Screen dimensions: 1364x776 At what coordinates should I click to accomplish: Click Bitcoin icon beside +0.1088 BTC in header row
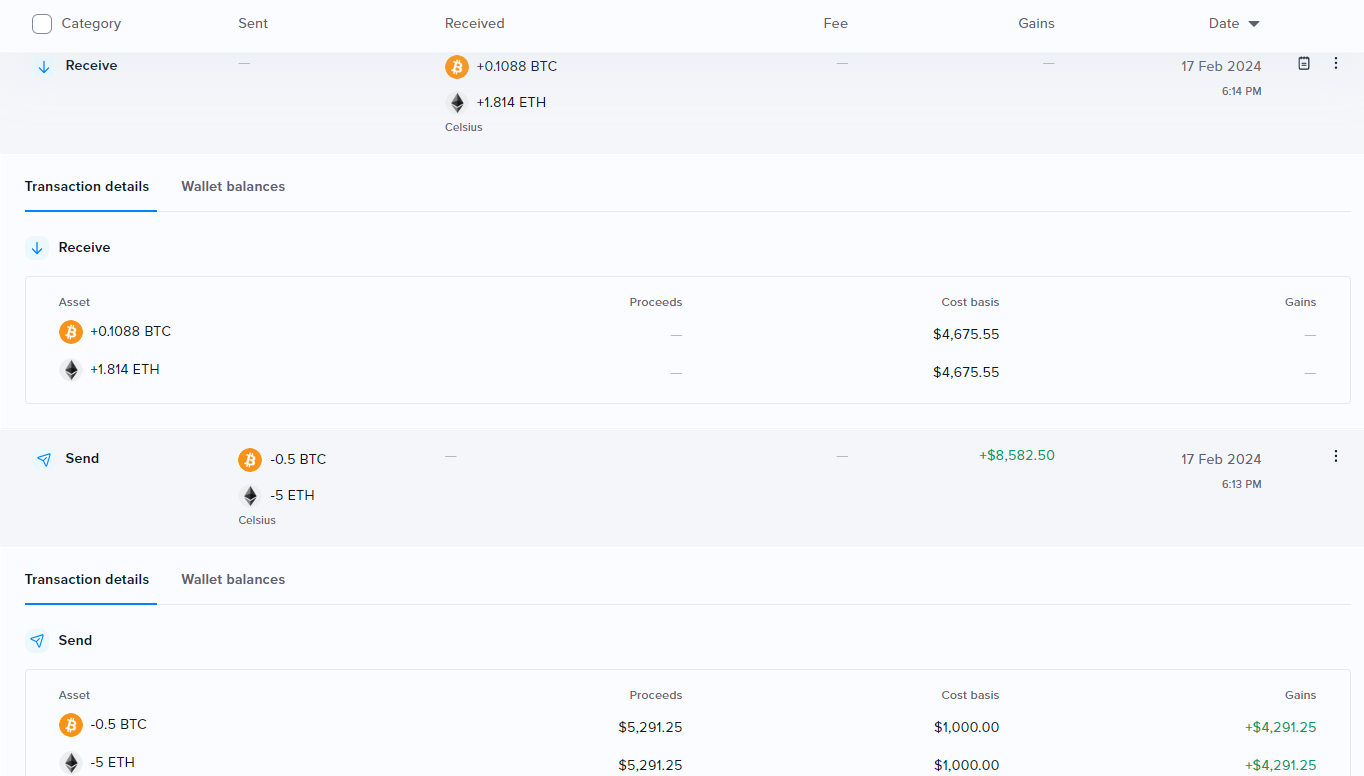coord(457,67)
